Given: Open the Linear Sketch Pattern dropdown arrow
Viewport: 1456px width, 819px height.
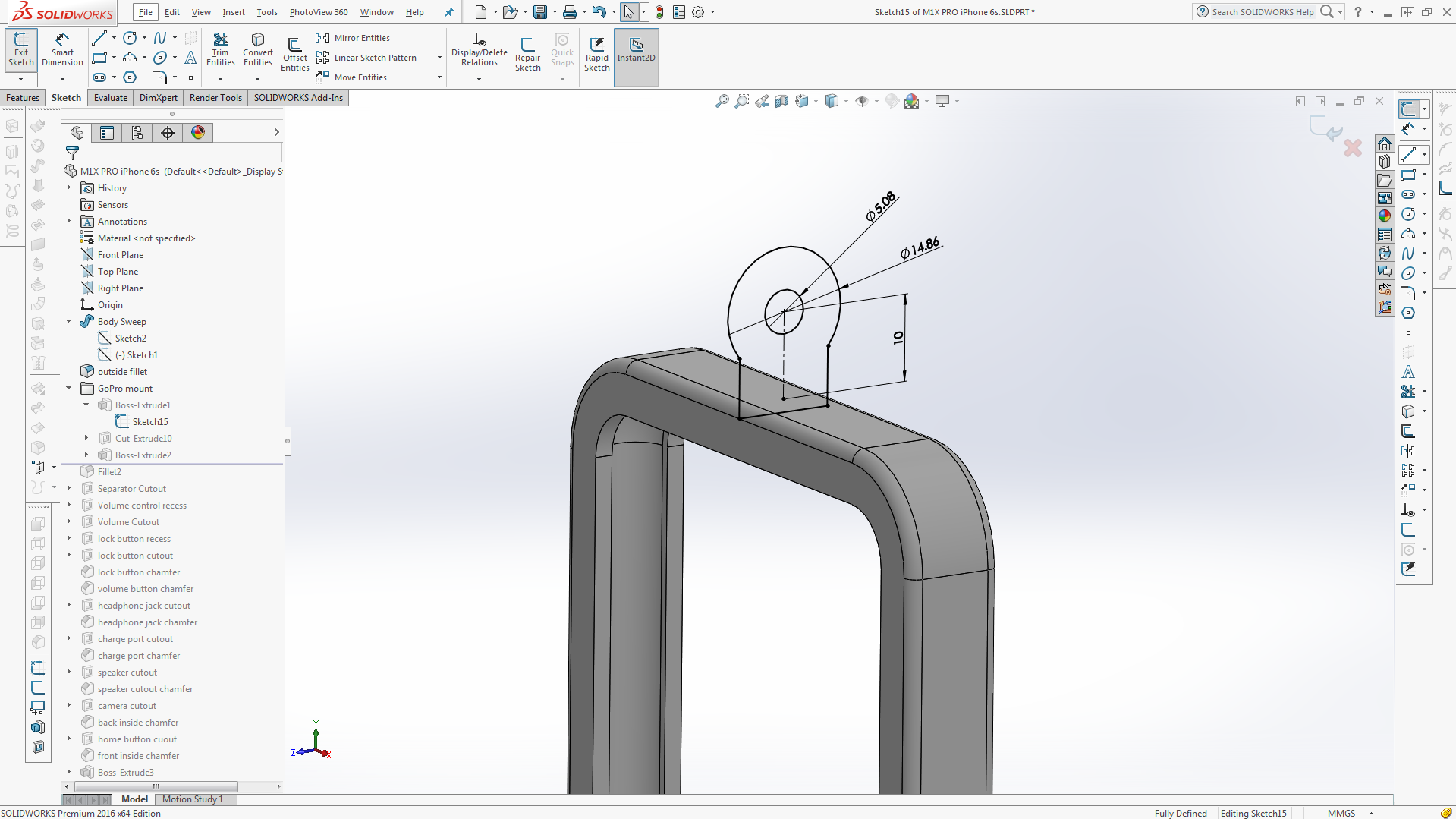Looking at the screenshot, I should (439, 58).
